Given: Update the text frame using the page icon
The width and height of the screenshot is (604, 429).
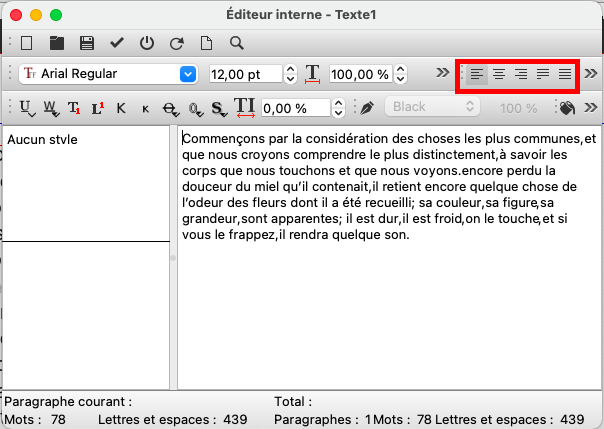Looking at the screenshot, I should [x=206, y=43].
